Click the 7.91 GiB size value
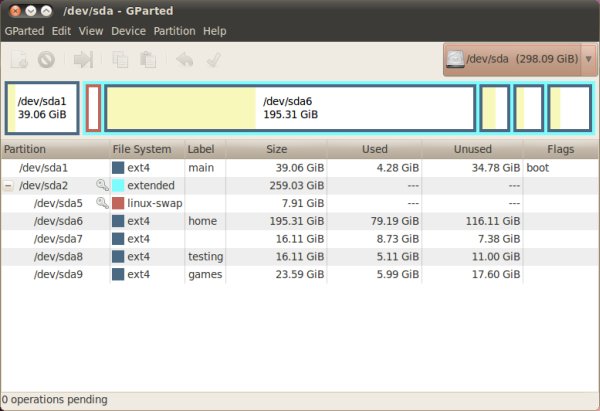This screenshot has height=411, width=600. coord(303,203)
